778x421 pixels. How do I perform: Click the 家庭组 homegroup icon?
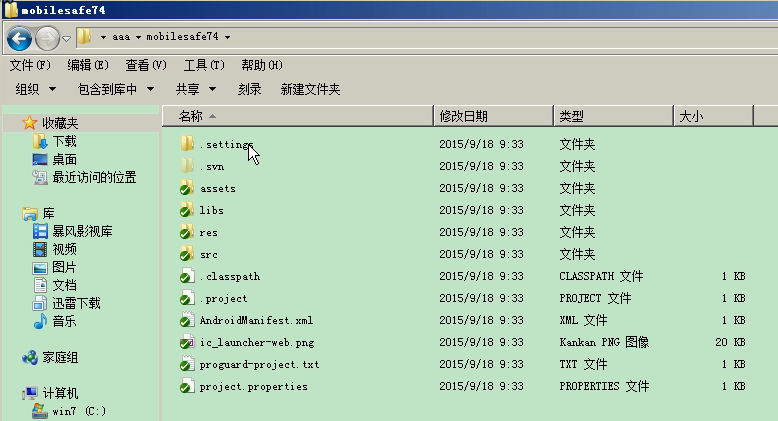[x=30, y=357]
